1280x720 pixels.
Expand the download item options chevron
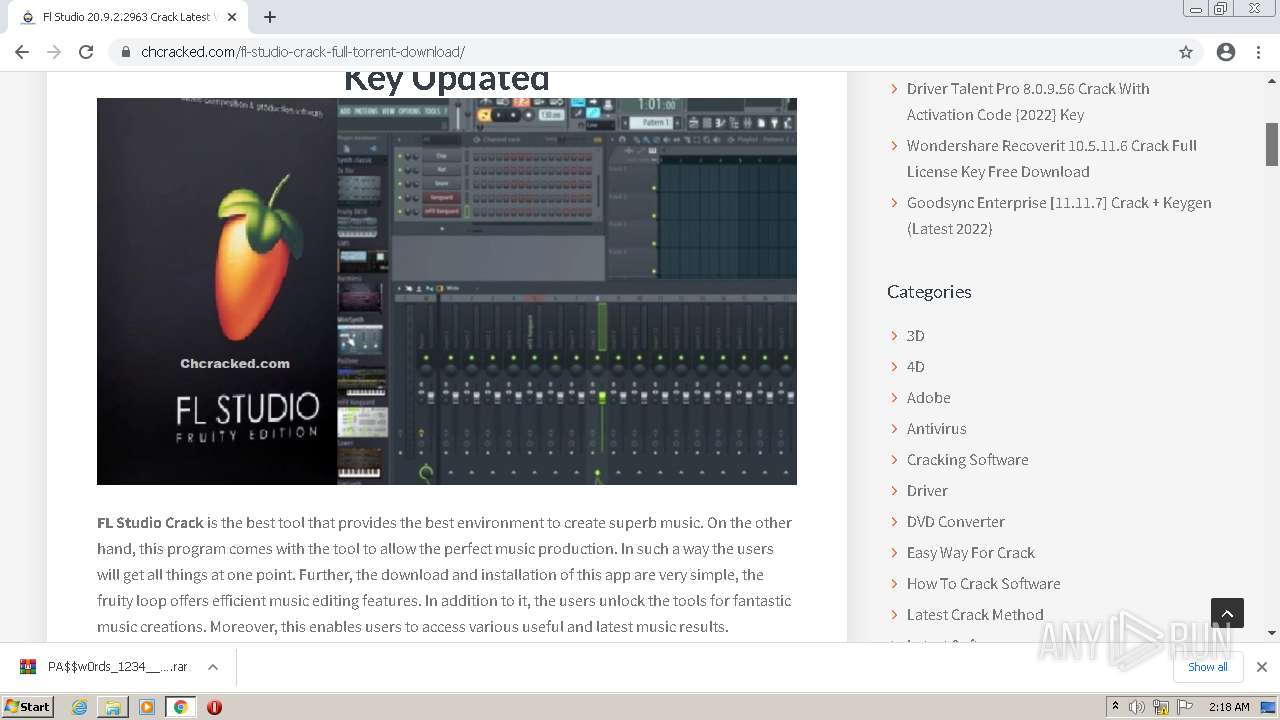(213, 667)
